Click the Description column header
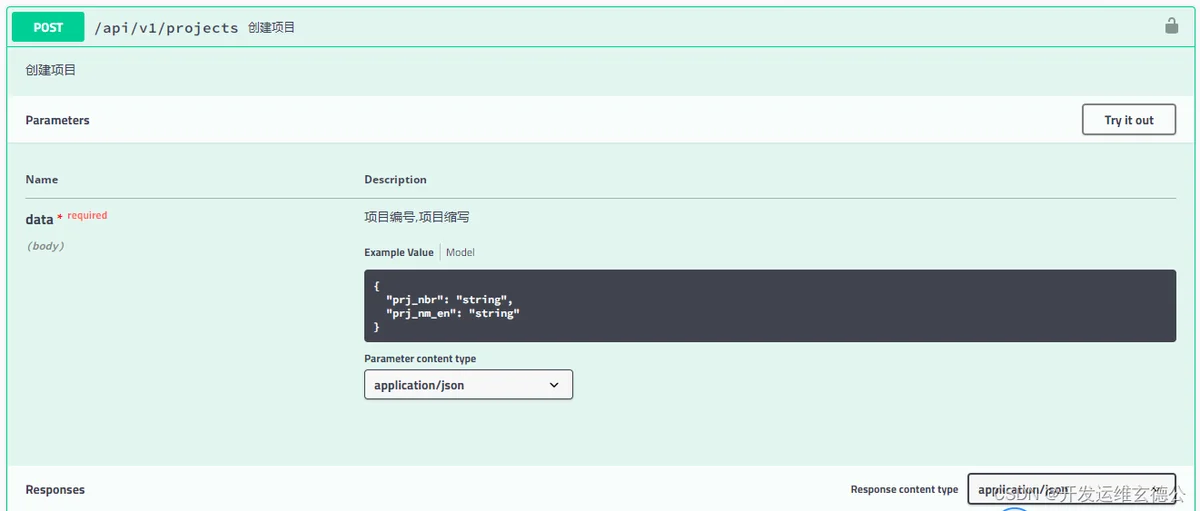 point(395,180)
